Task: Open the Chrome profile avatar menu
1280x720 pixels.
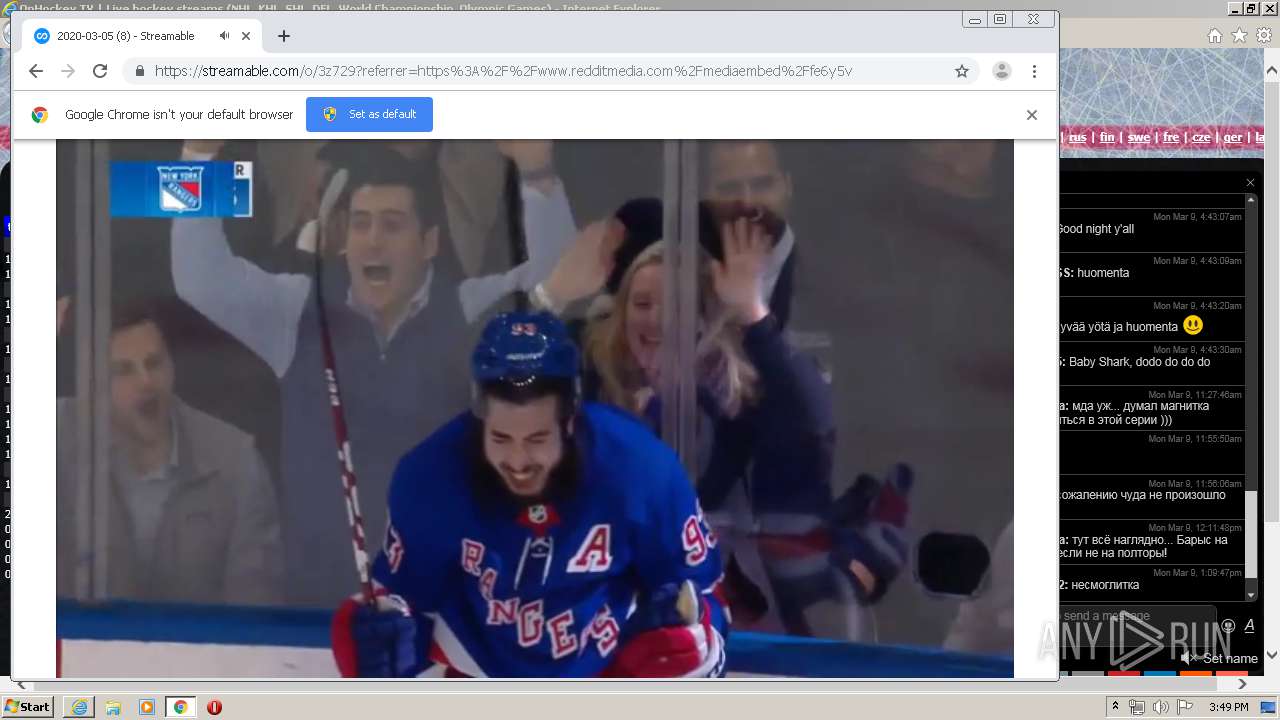Action: click(x=1001, y=71)
